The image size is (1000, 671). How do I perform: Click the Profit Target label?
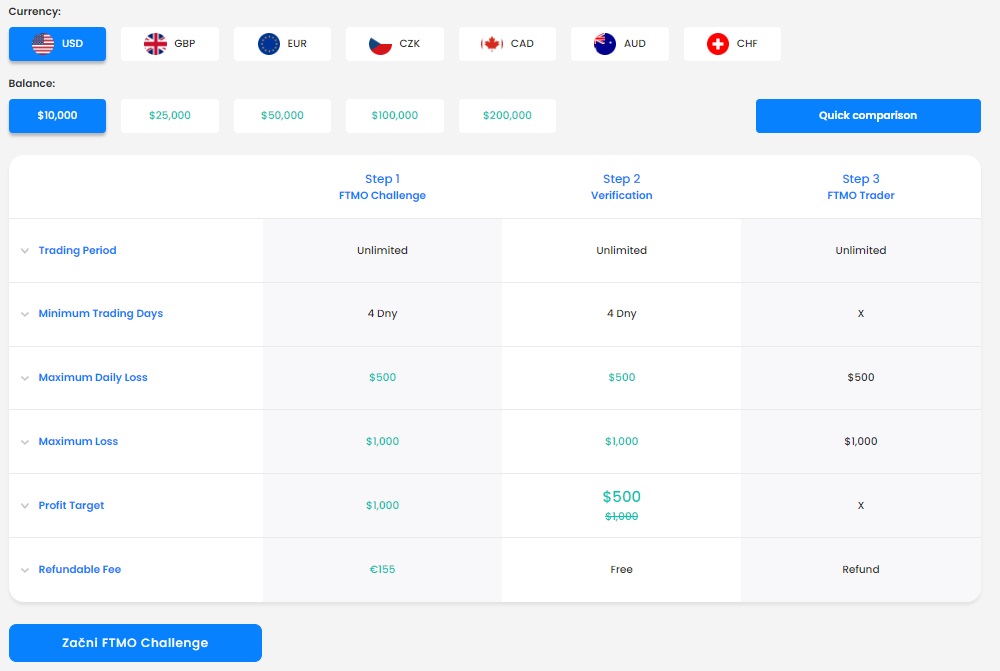click(71, 505)
